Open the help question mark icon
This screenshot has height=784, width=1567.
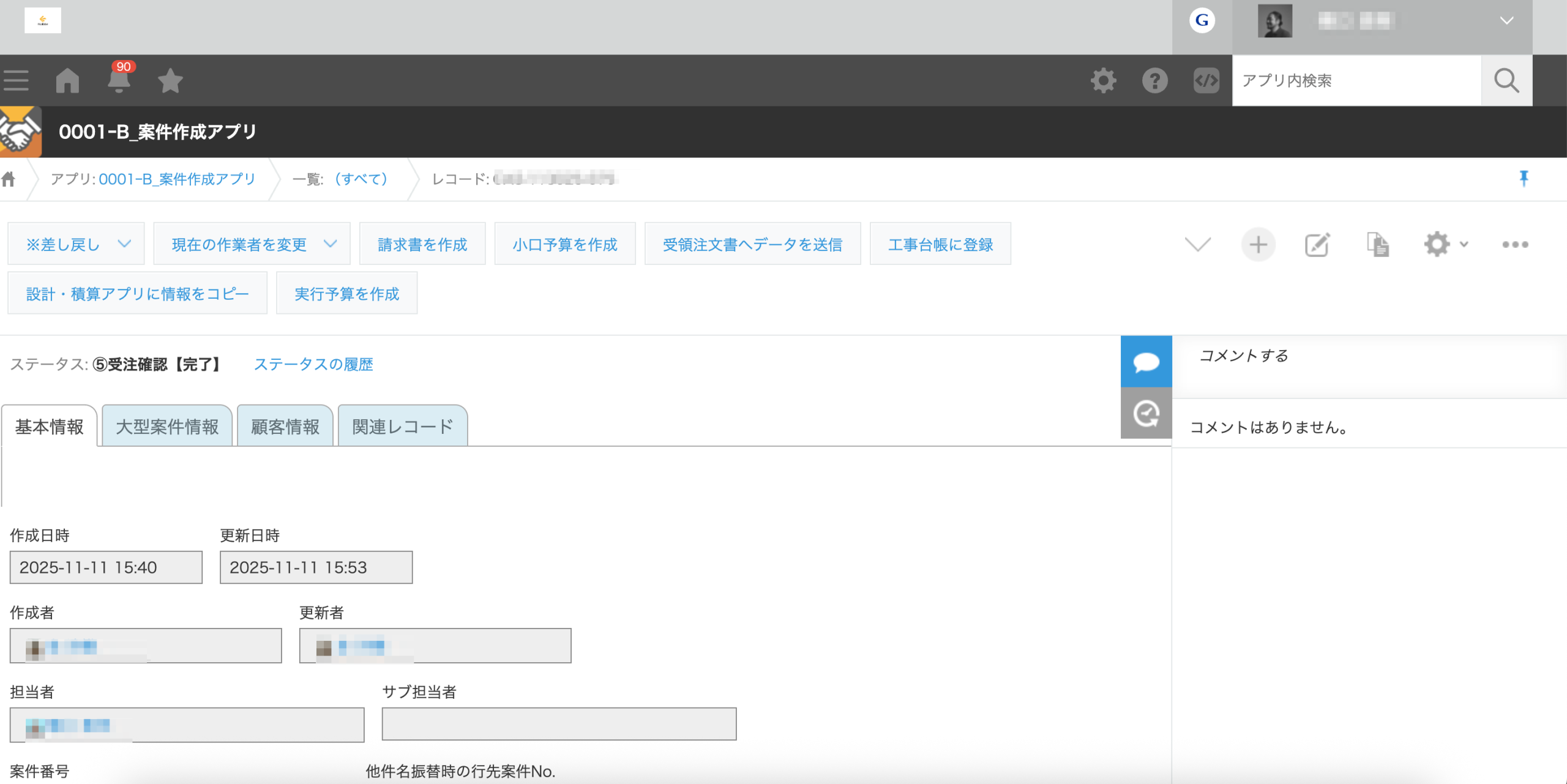click(1154, 80)
